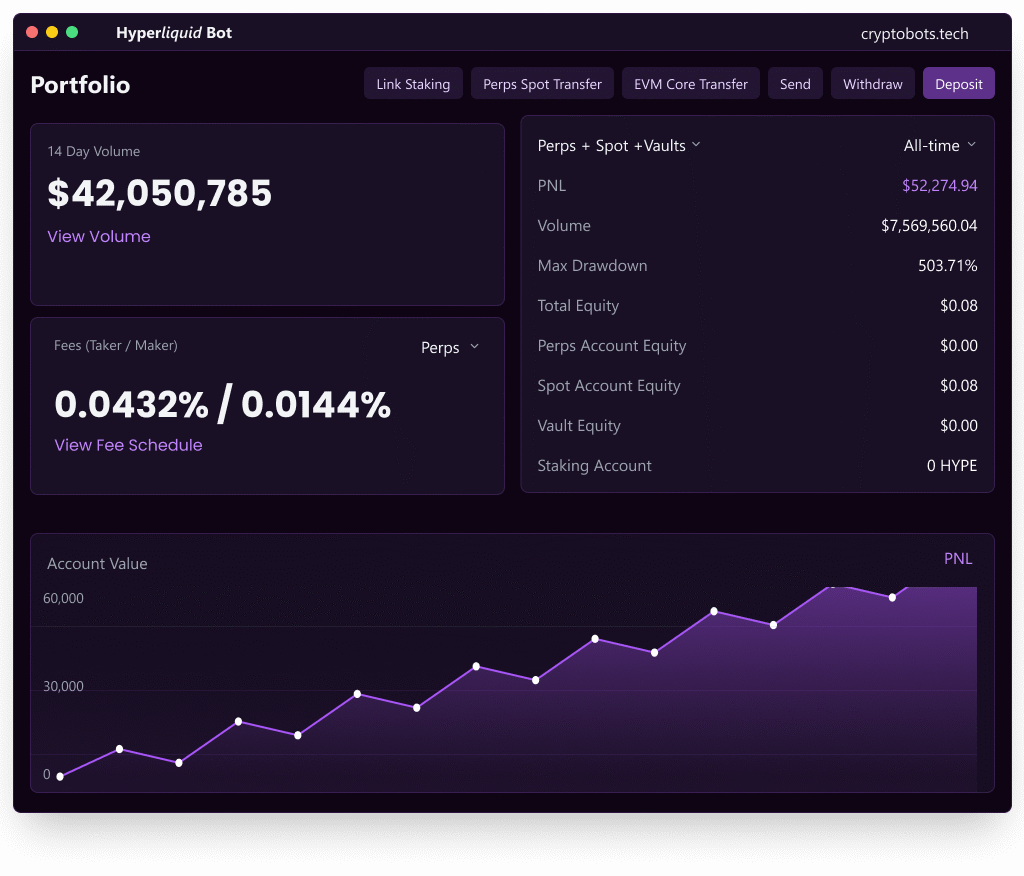The width and height of the screenshot is (1024, 876).
Task: Click the Portfolio page heading
Action: 80,85
